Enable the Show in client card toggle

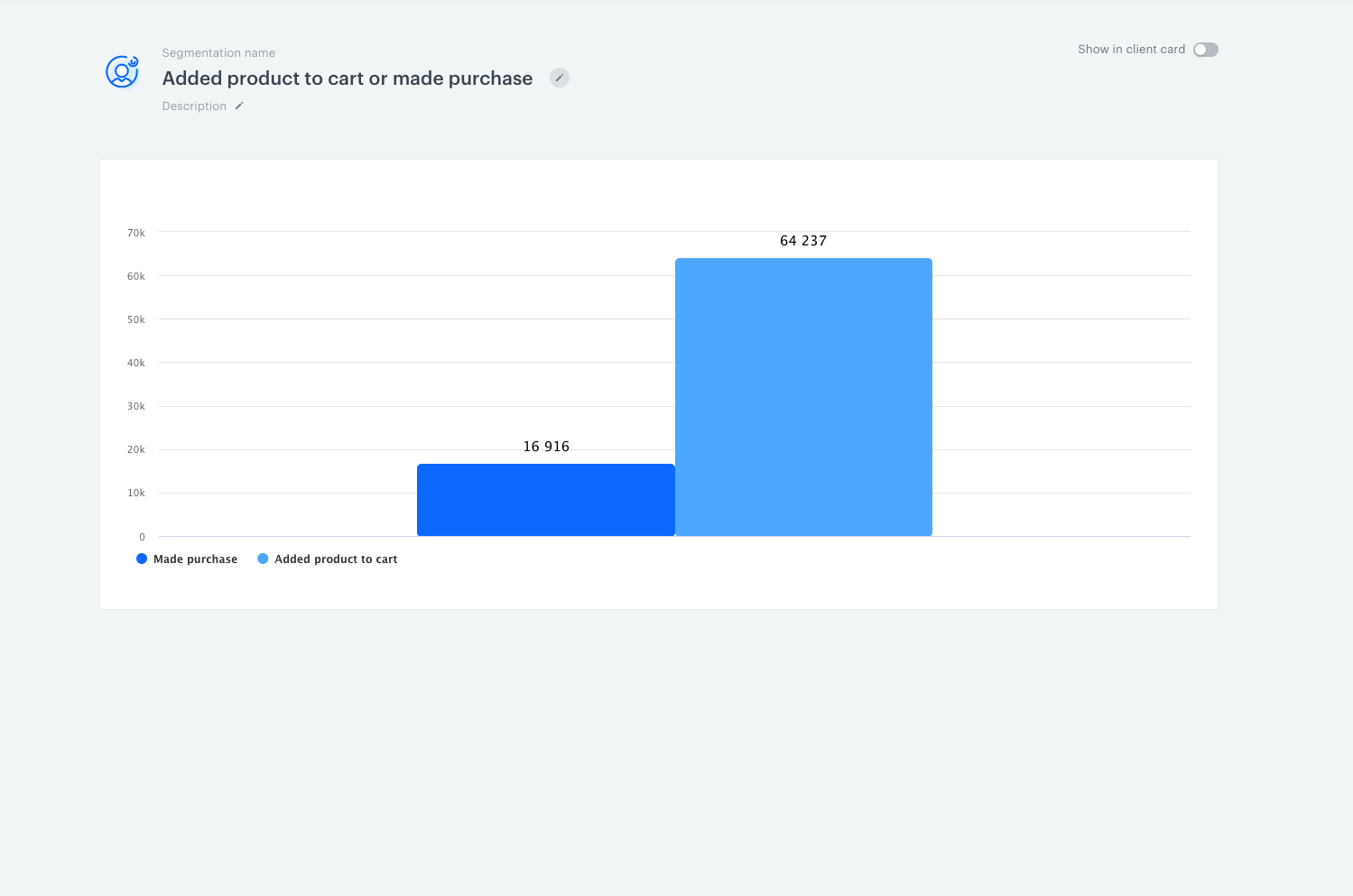pyautogui.click(x=1205, y=50)
